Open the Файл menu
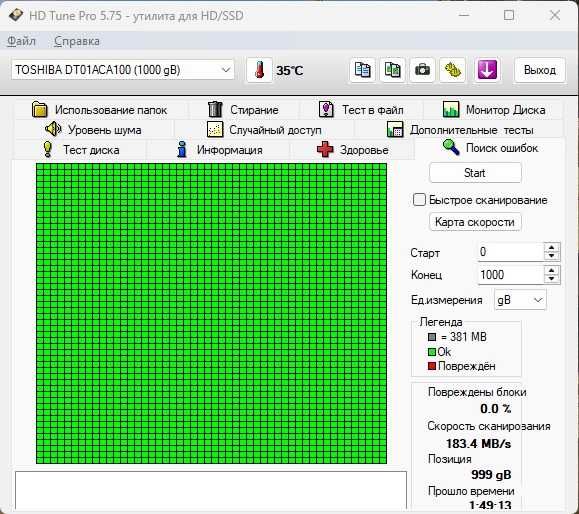 pos(21,41)
